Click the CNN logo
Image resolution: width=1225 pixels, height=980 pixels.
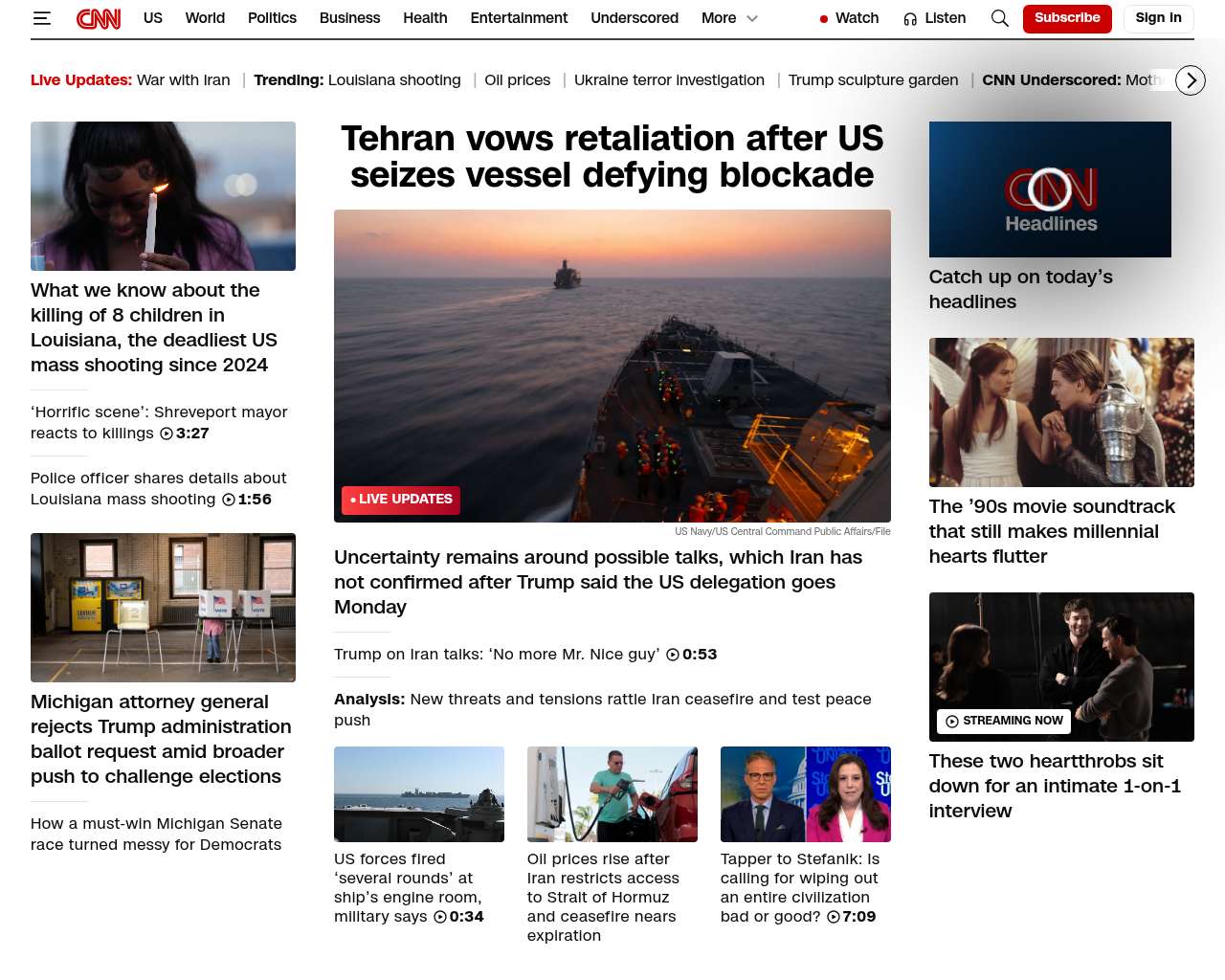coord(99,18)
